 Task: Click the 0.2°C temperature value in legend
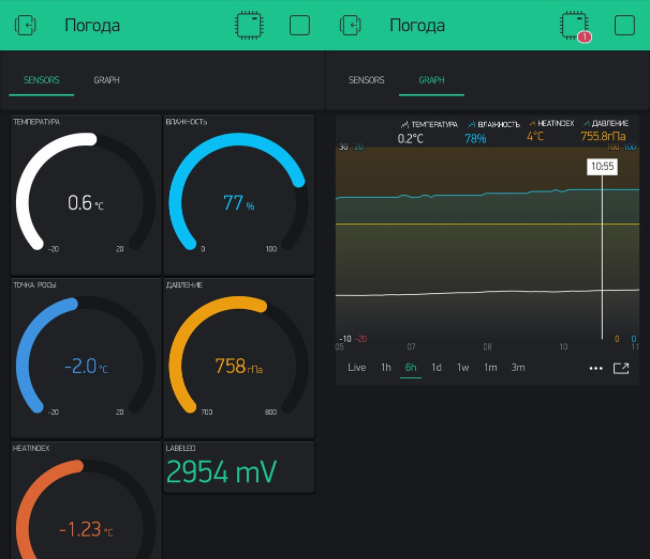click(x=410, y=139)
